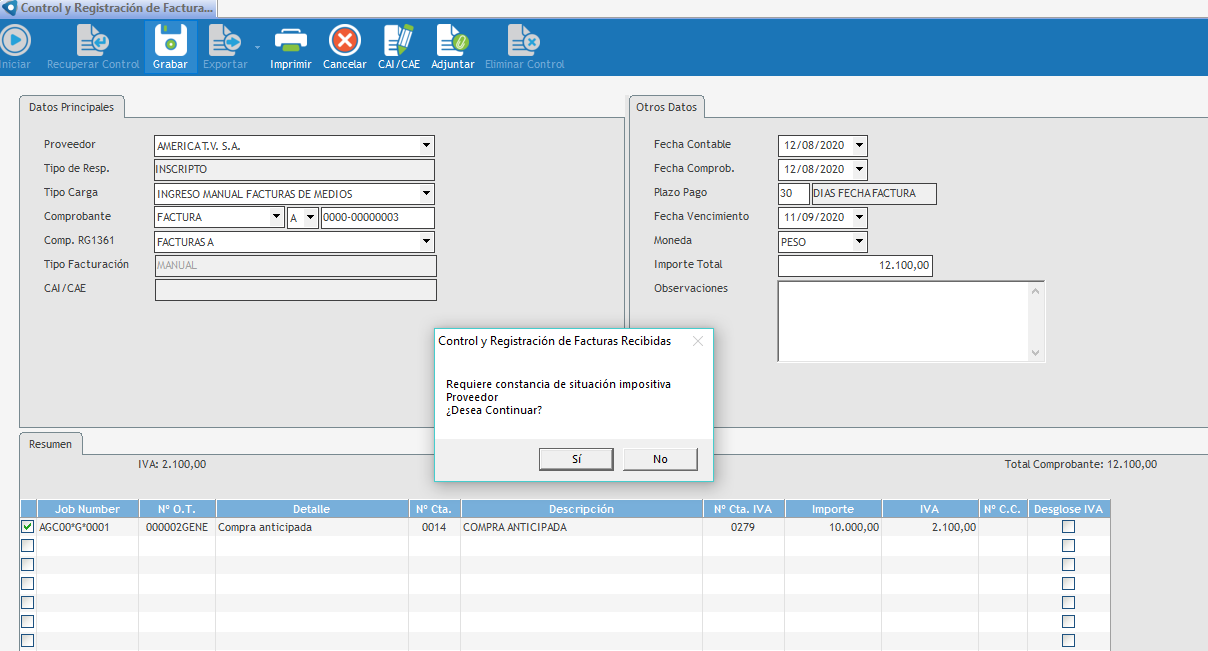The image size is (1208, 651).
Task: Open the Tipo Carga dropdown
Action: coord(426,194)
